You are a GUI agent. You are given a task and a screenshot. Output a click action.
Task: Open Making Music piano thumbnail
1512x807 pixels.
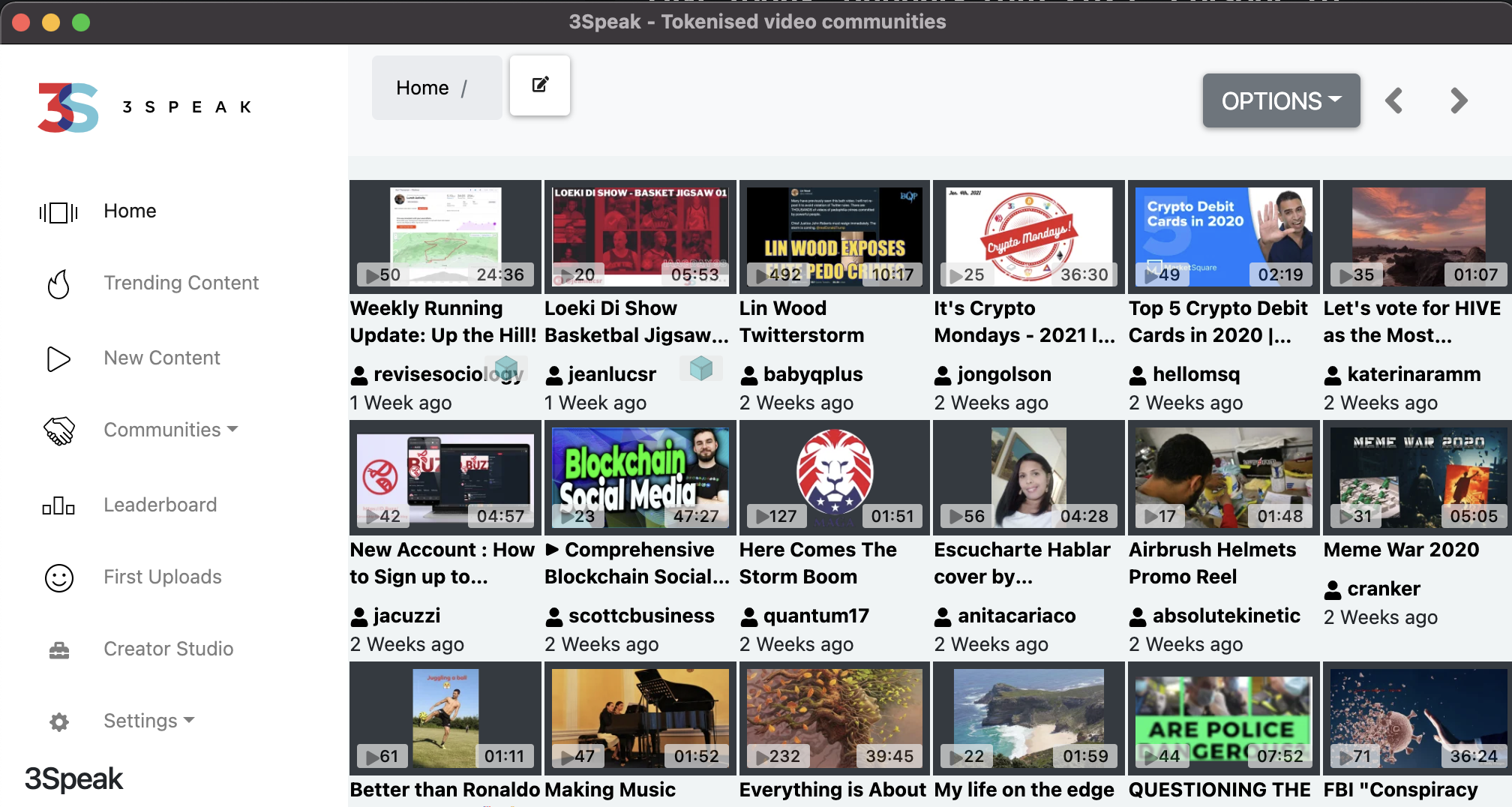640,718
